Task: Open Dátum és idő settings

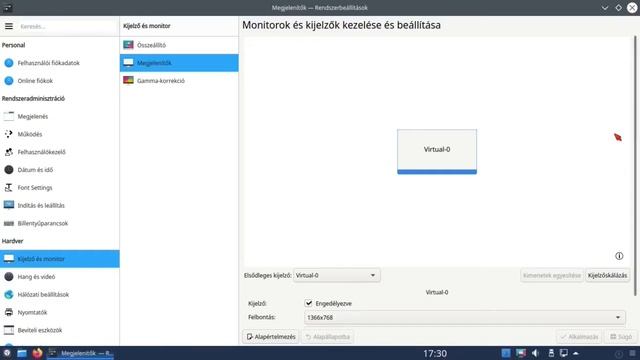Action: (60, 170)
